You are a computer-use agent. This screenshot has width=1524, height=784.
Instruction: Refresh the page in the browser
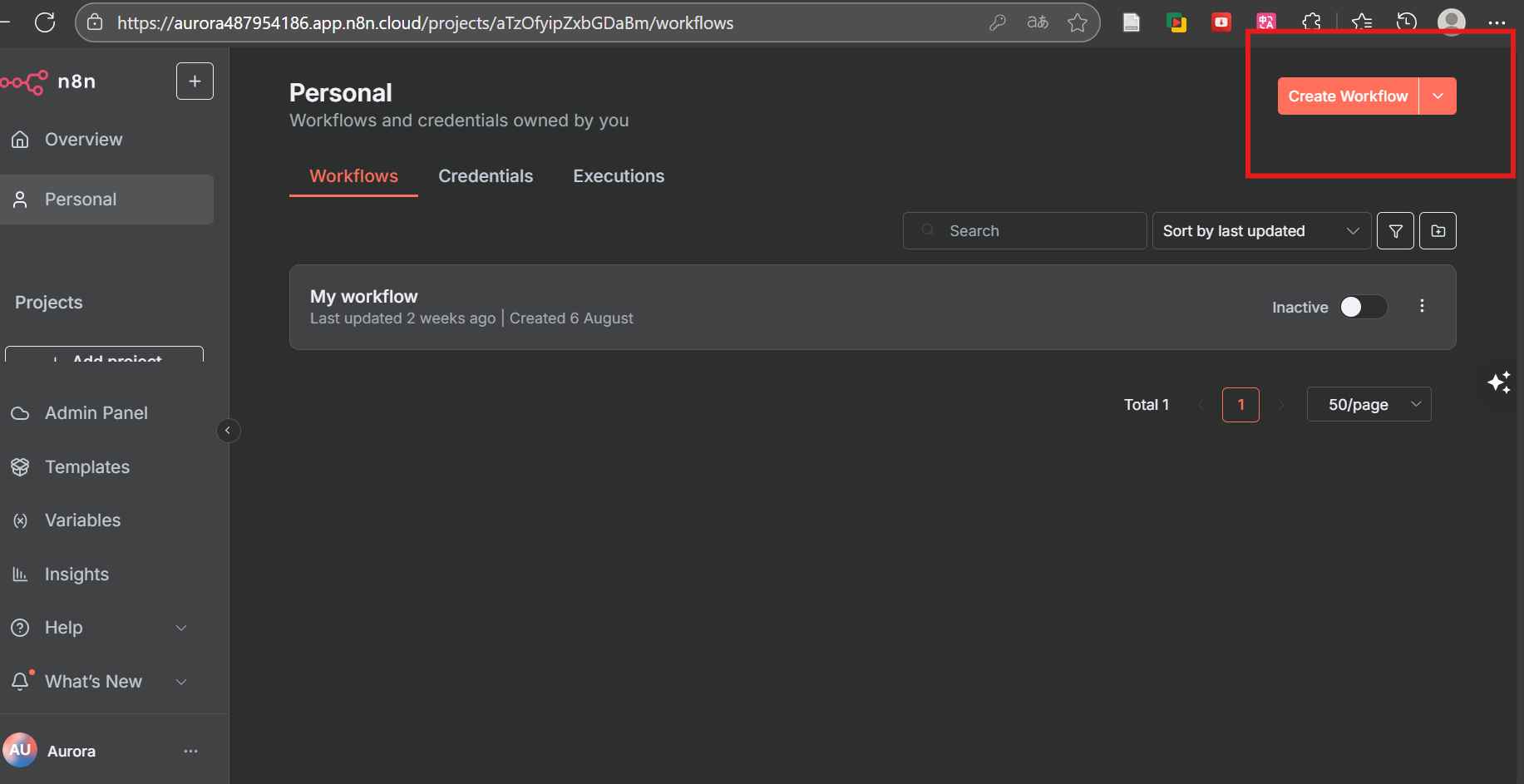pyautogui.click(x=45, y=22)
